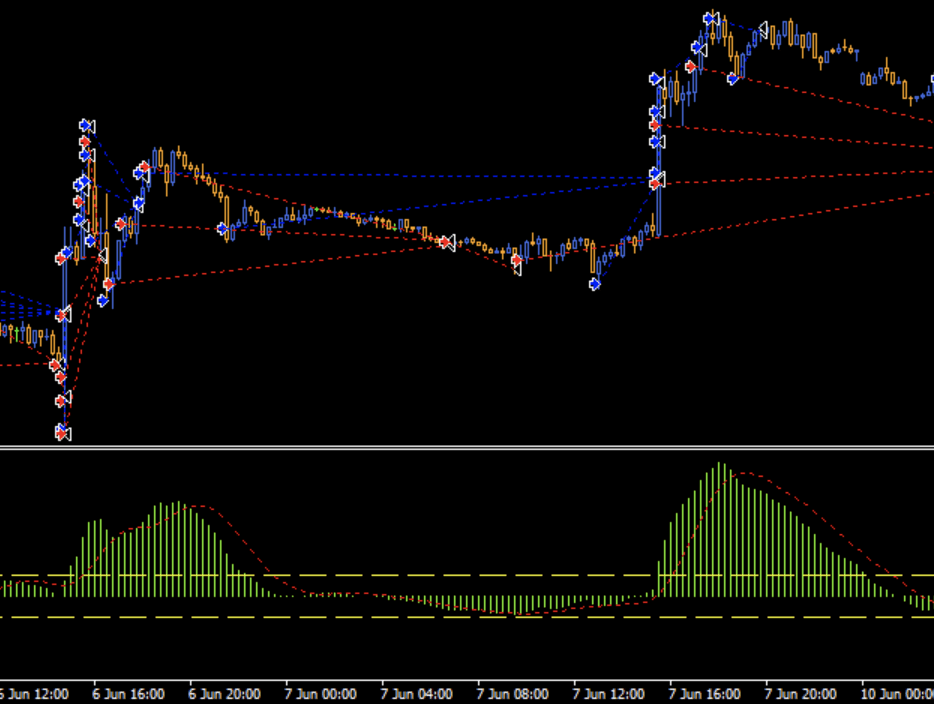
Task: Select the upper yellow dashed level line
Action: point(467,576)
